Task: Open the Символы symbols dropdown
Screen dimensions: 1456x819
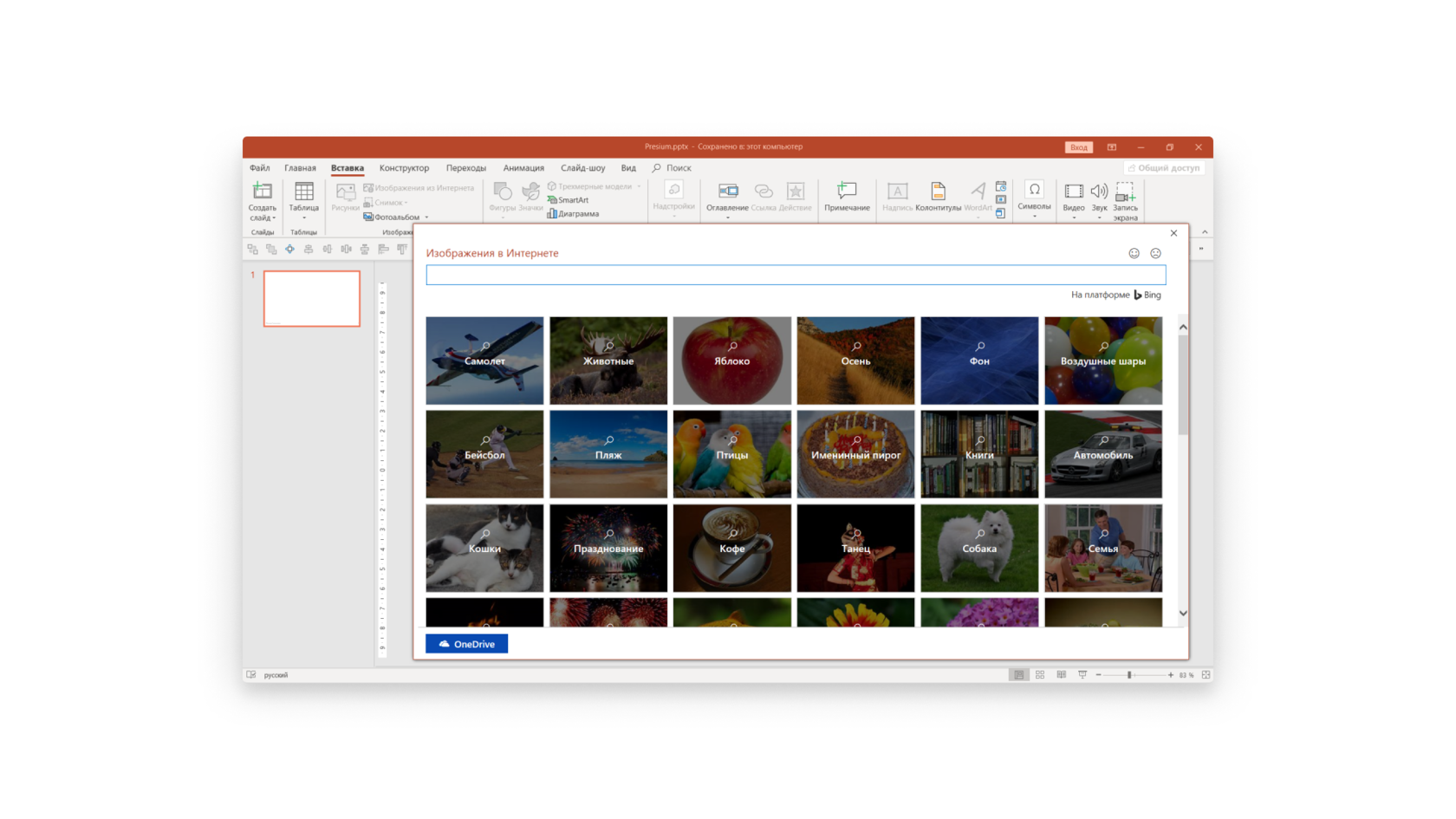Action: (x=1034, y=200)
